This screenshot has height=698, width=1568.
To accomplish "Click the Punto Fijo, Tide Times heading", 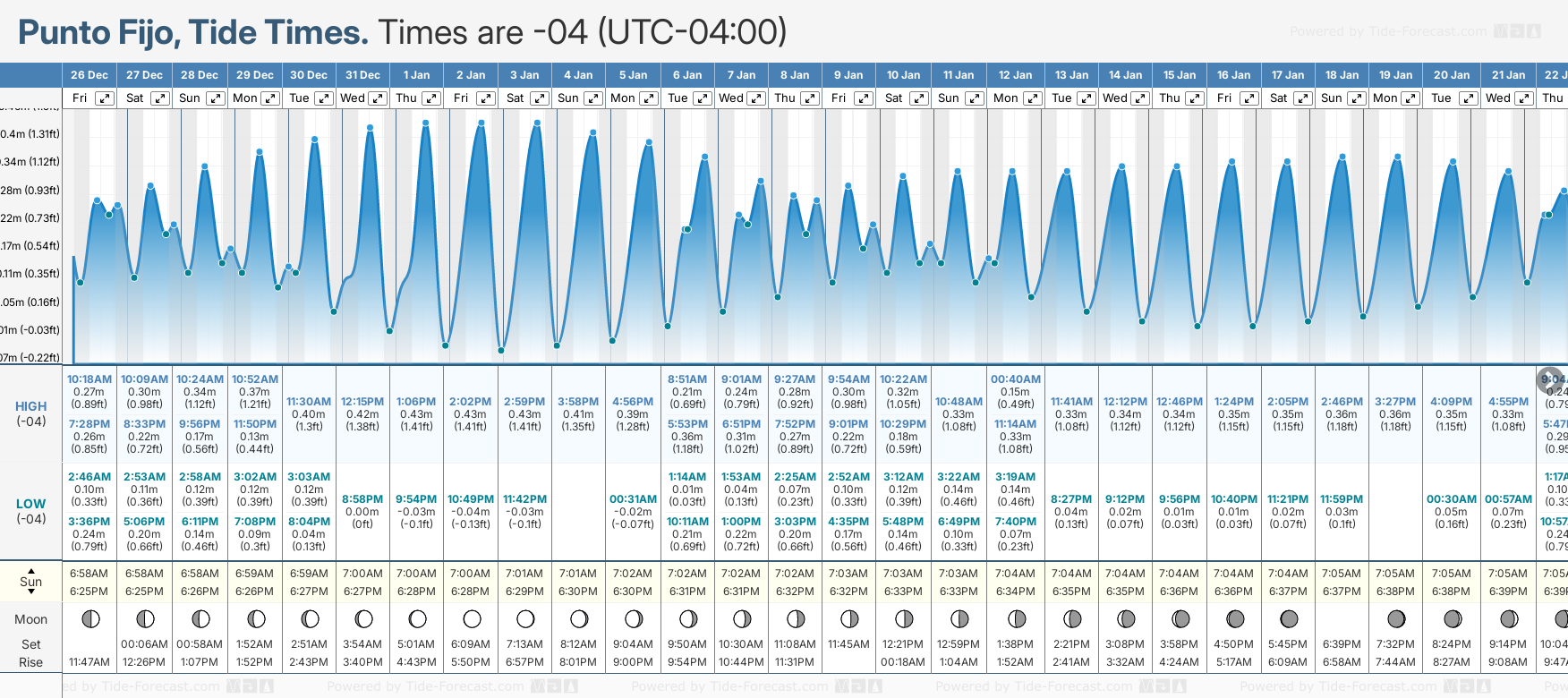I will coord(193,33).
